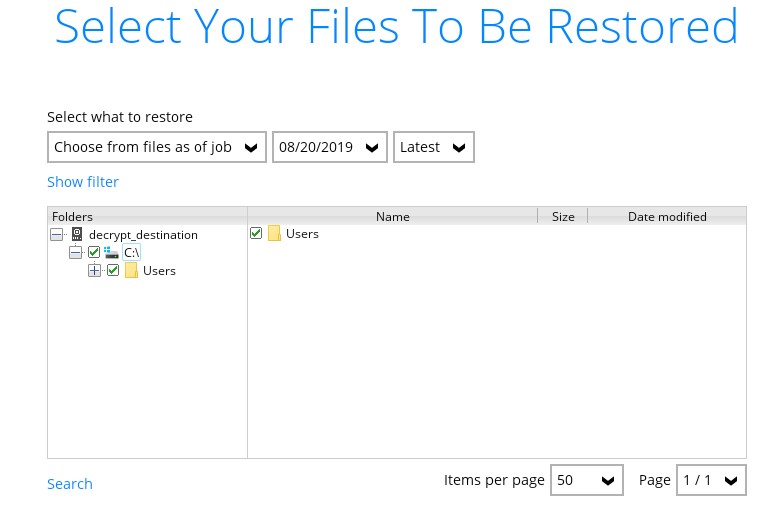Open the Items per page 50 dropdown

[x=587, y=480]
